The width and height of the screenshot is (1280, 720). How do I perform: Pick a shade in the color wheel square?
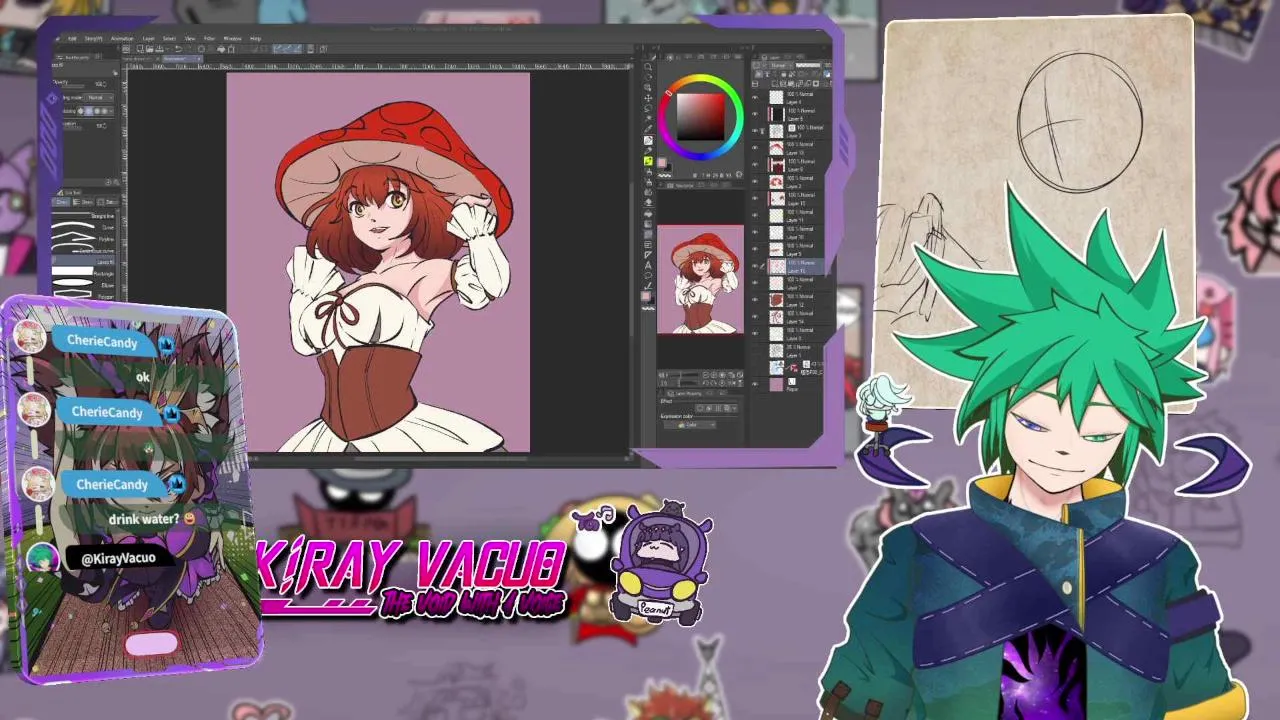point(700,117)
